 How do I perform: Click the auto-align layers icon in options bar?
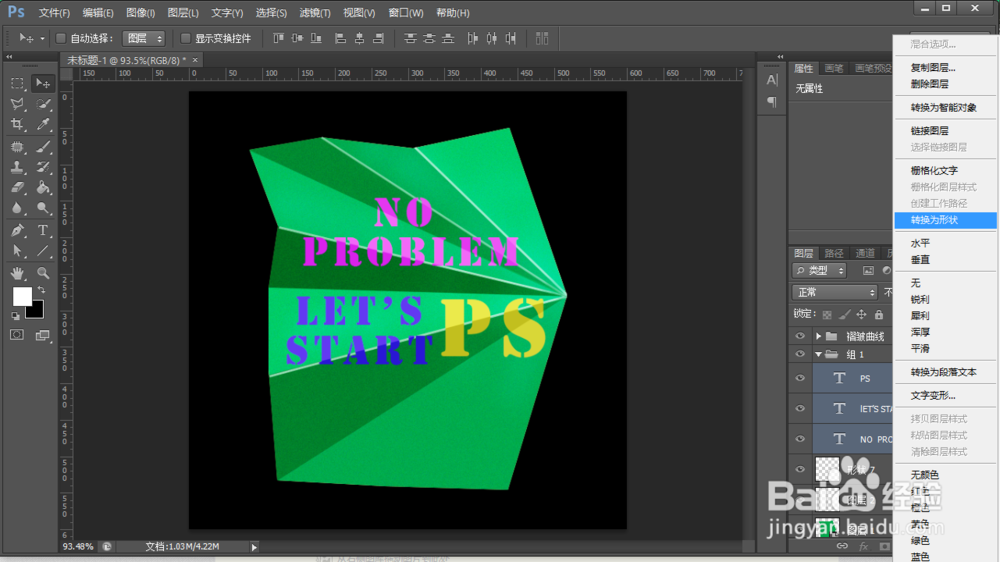click(x=542, y=38)
